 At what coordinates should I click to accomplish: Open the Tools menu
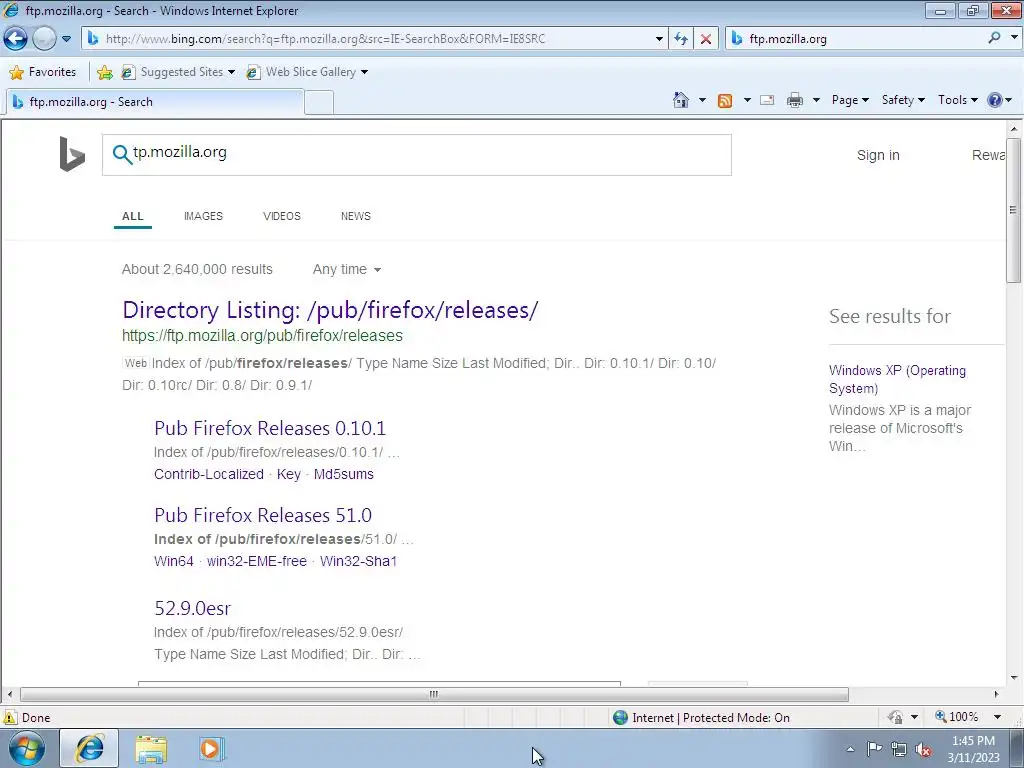click(957, 100)
